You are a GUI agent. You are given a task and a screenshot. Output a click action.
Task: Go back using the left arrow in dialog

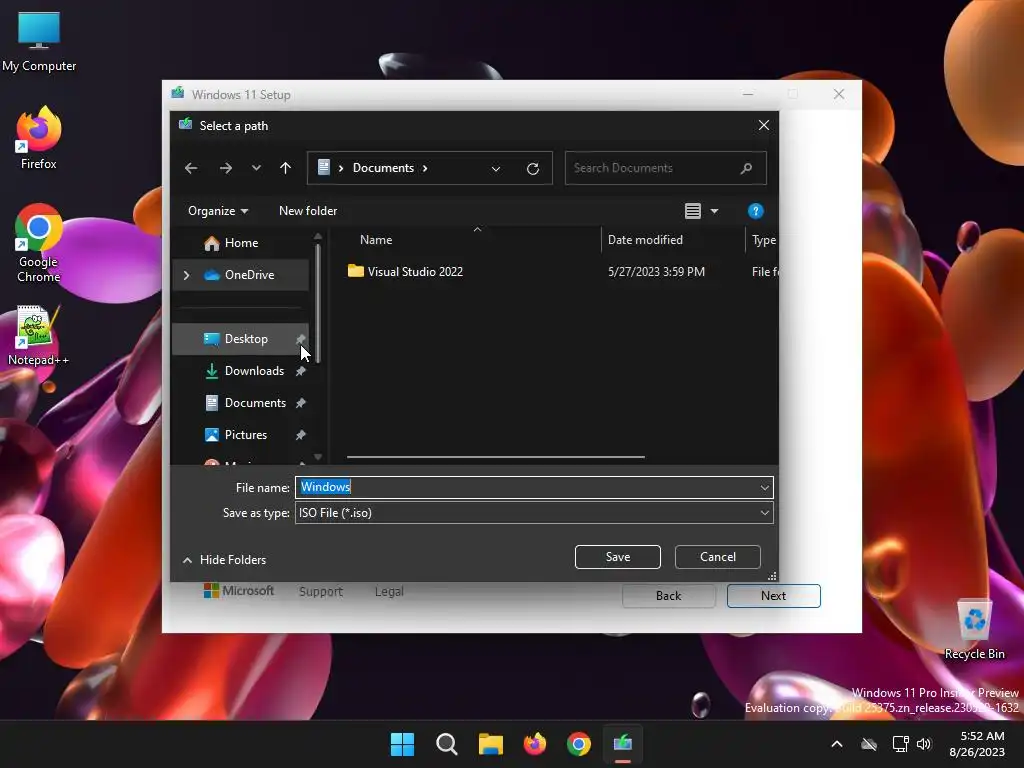191,168
